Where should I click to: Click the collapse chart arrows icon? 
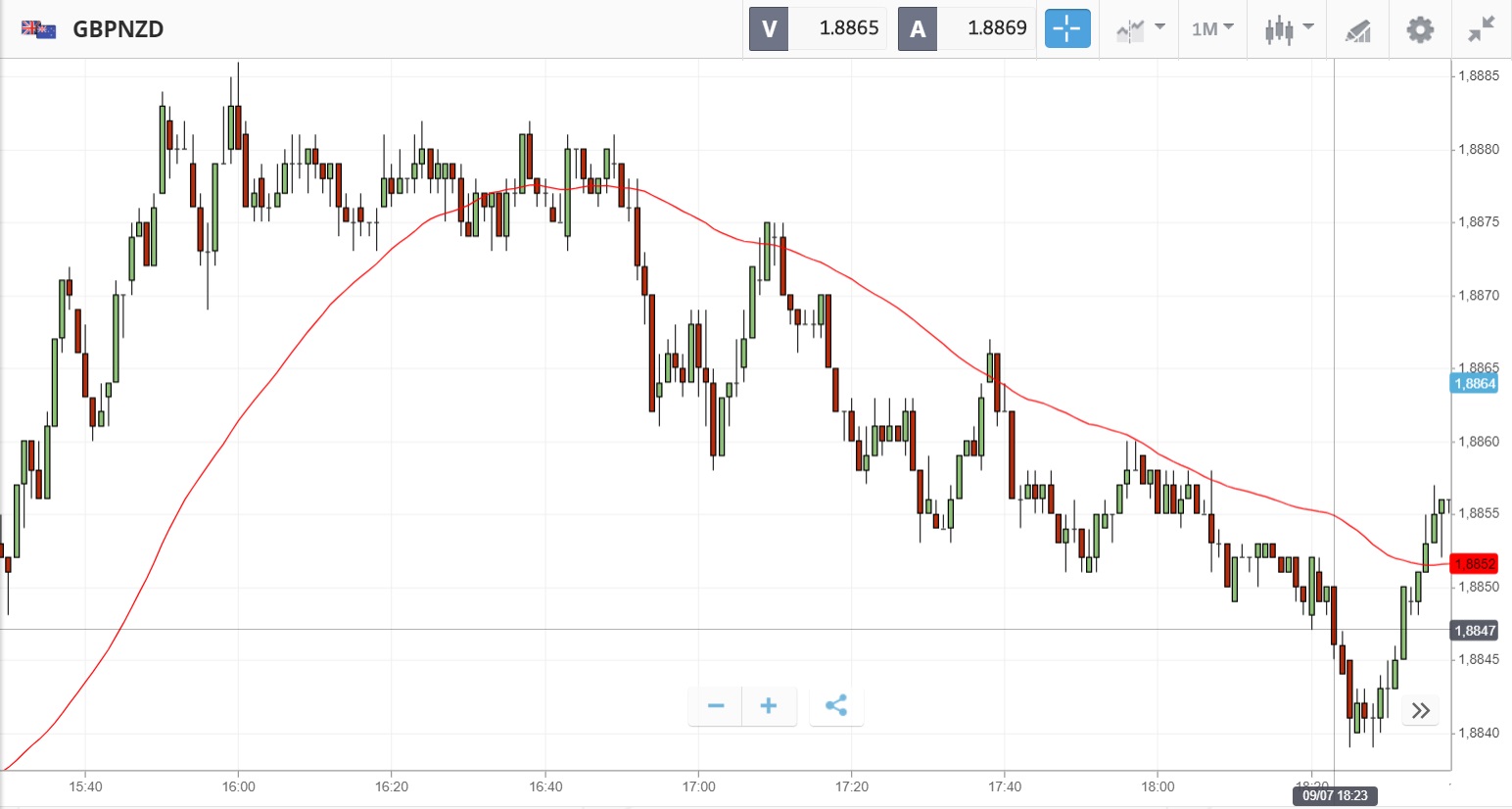(x=1482, y=29)
